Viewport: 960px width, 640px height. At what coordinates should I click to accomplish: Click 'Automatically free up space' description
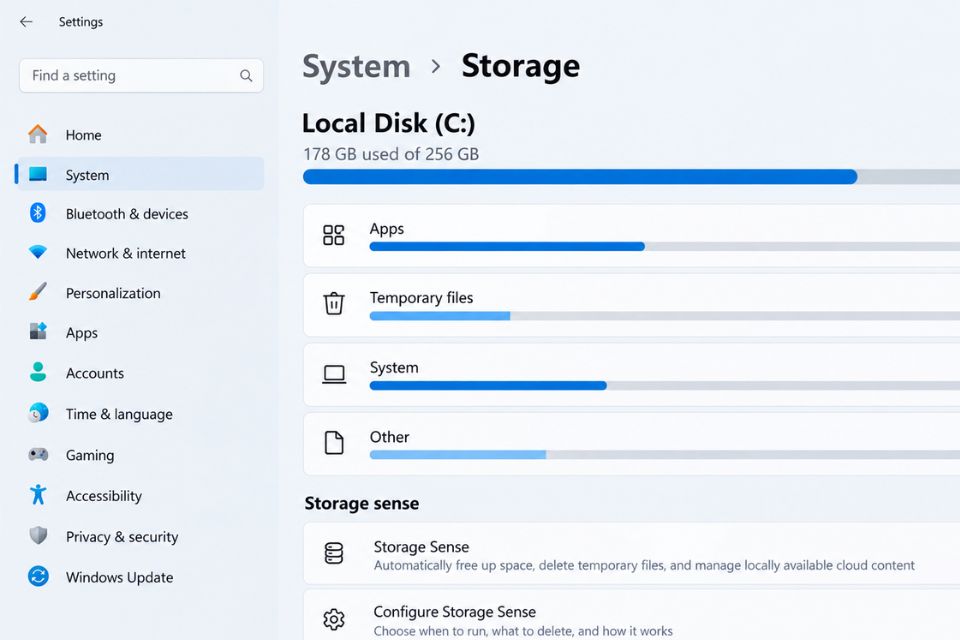point(644,565)
